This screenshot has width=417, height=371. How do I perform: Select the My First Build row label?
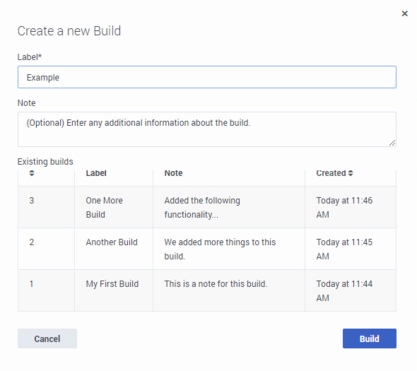click(112, 284)
